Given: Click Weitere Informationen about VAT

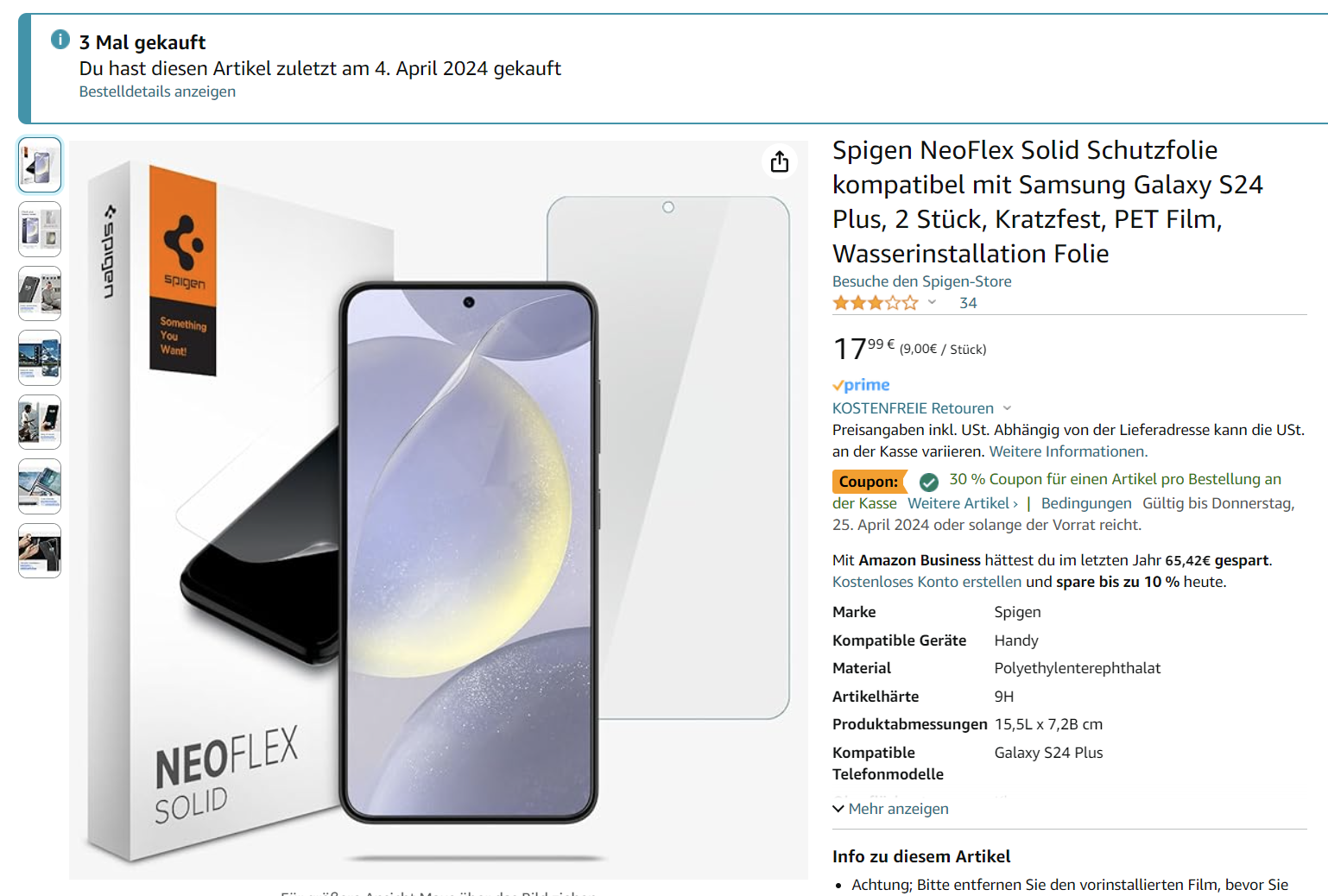Looking at the screenshot, I should (x=1067, y=451).
